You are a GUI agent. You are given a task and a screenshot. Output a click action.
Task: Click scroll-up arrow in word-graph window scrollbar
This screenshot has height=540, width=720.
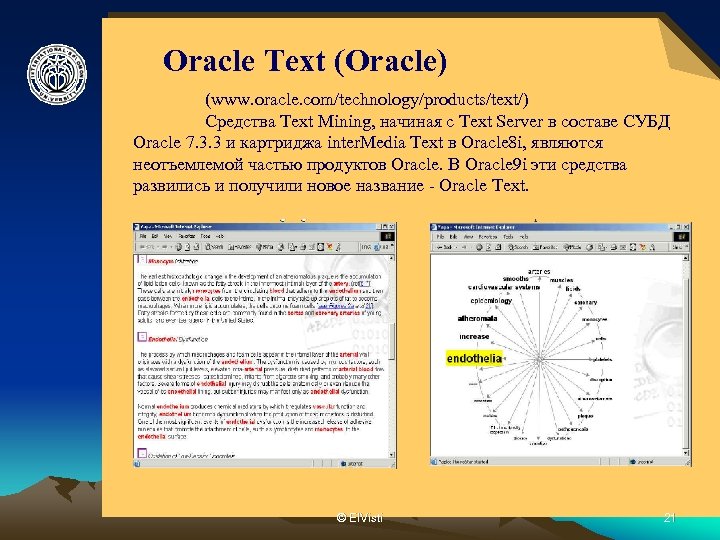pos(686,258)
